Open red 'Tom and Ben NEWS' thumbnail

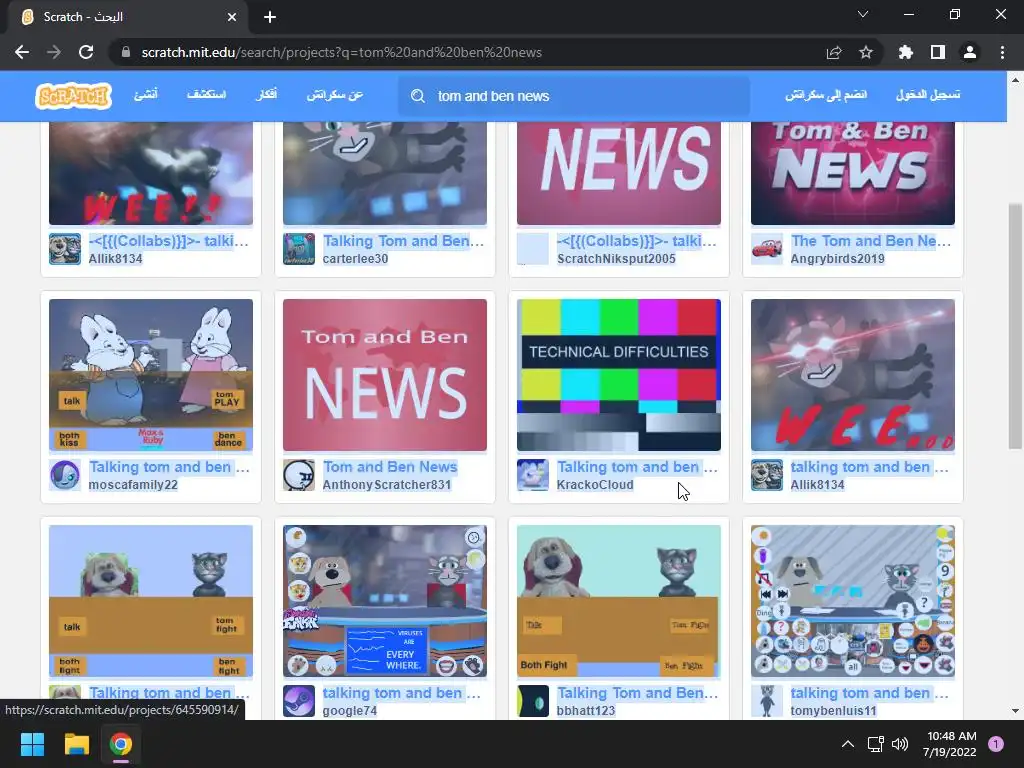point(385,375)
